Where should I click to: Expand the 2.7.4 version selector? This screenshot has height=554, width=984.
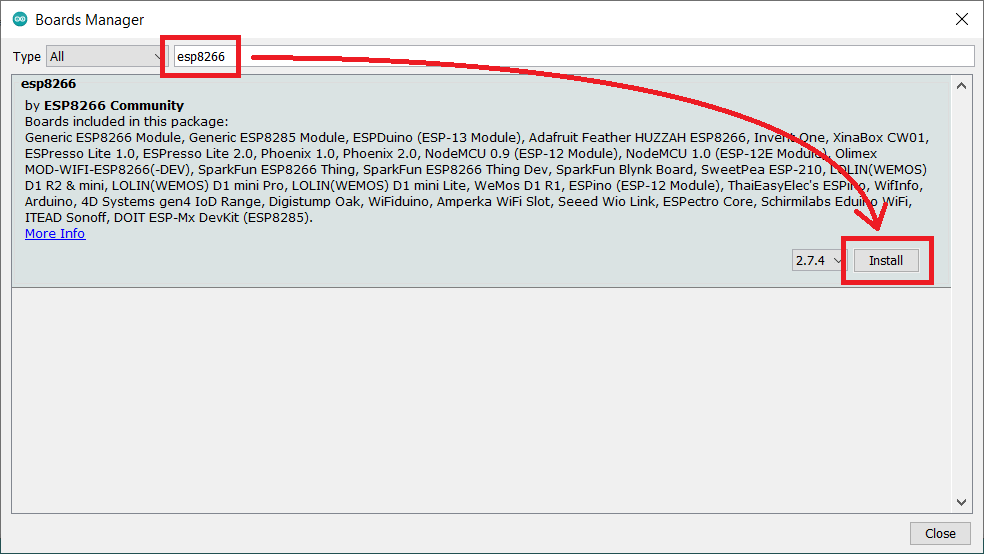pos(820,260)
